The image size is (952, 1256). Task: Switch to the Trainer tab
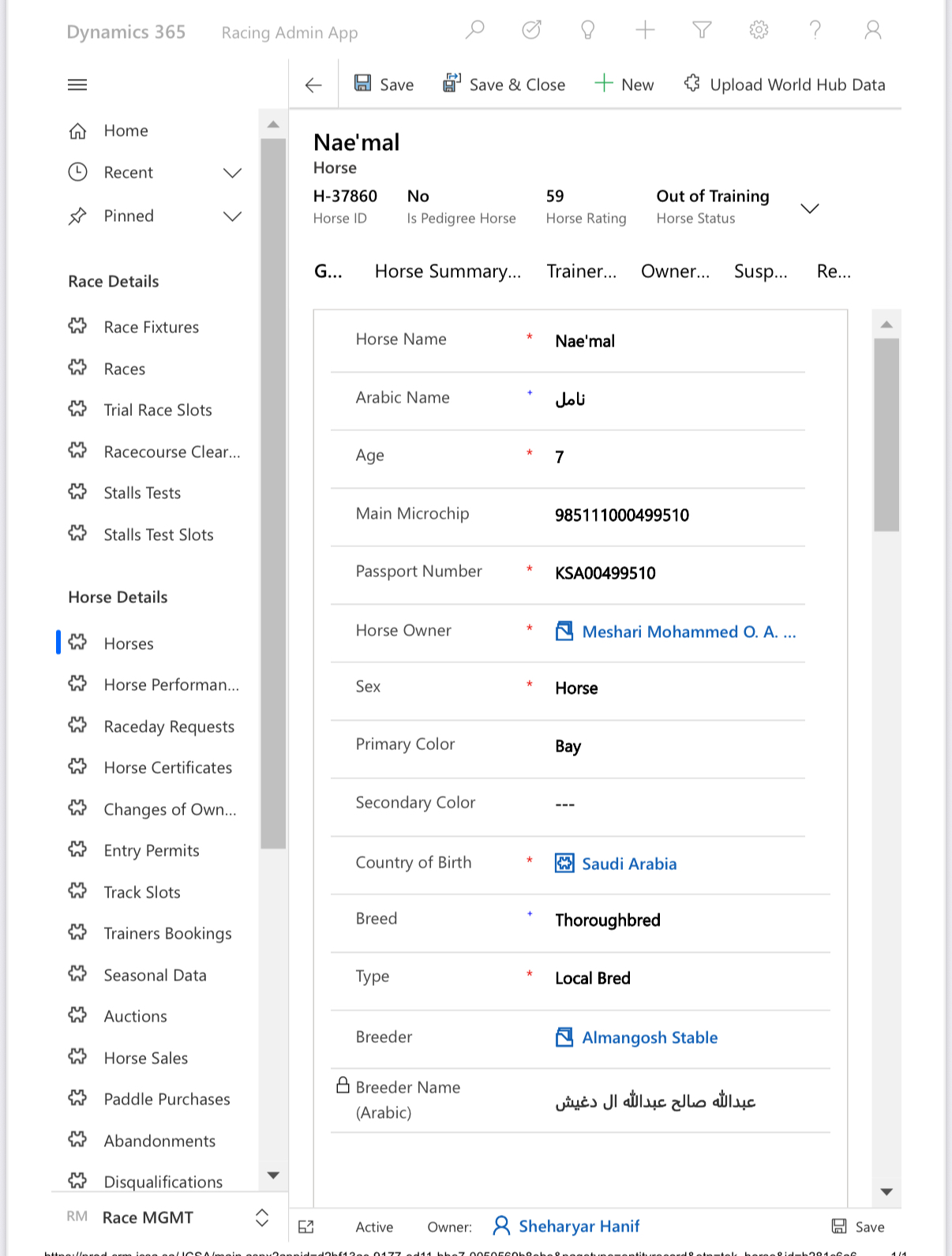(x=581, y=272)
